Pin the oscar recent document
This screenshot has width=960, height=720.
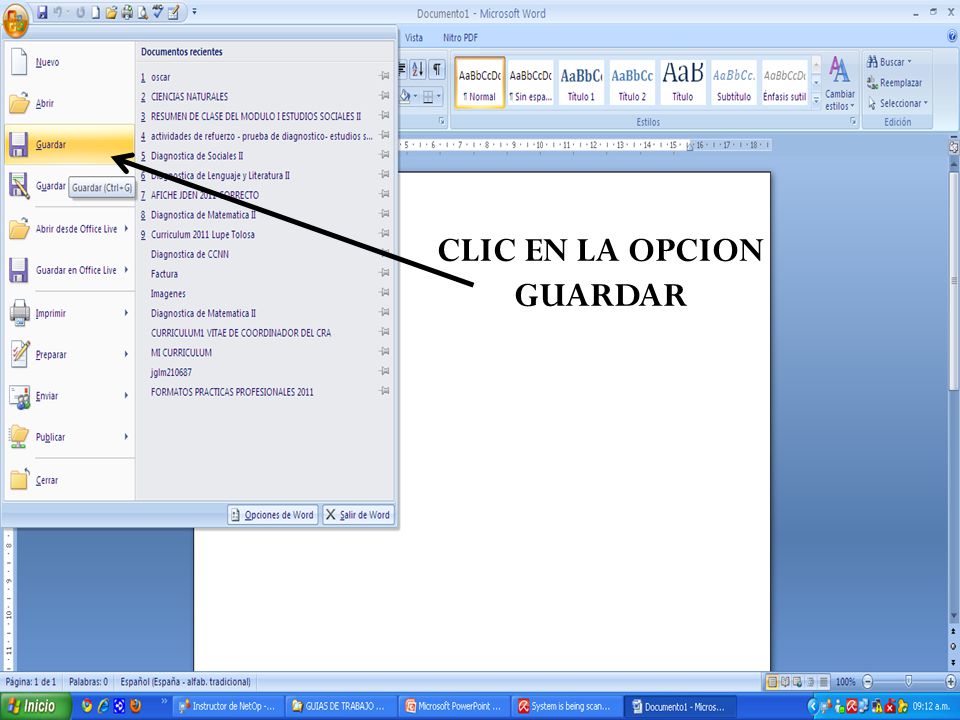(384, 76)
